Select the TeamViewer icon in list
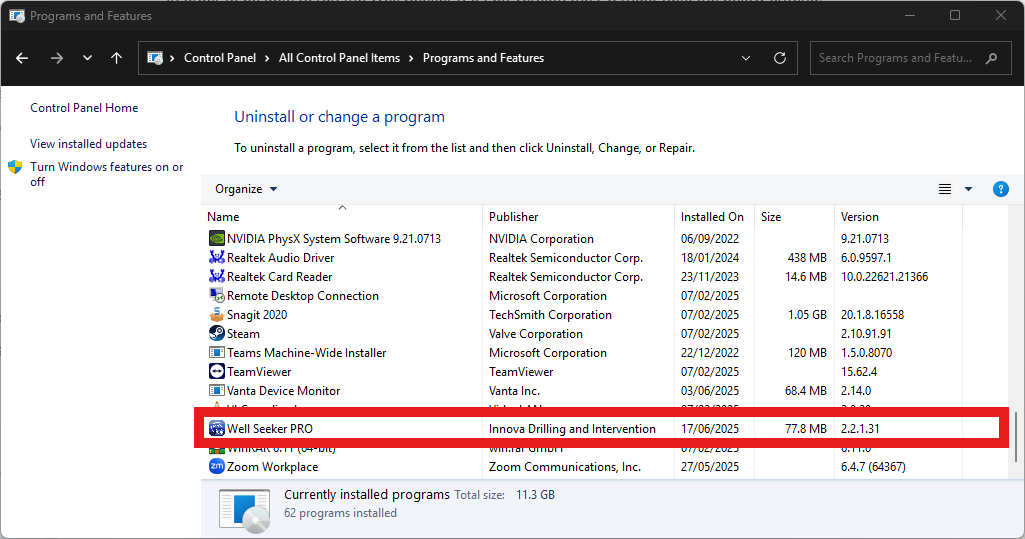 point(216,371)
